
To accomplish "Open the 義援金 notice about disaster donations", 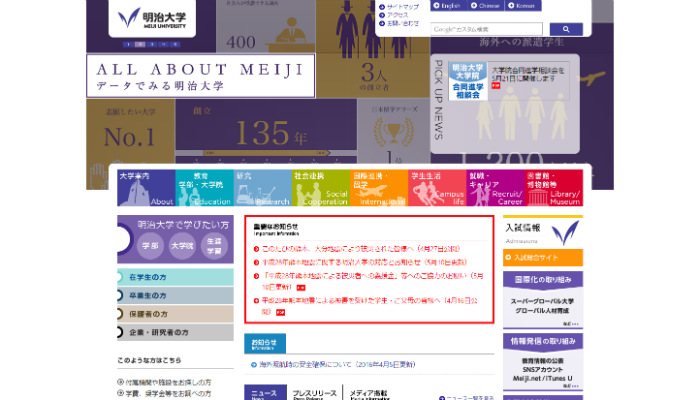I will 372,281.
